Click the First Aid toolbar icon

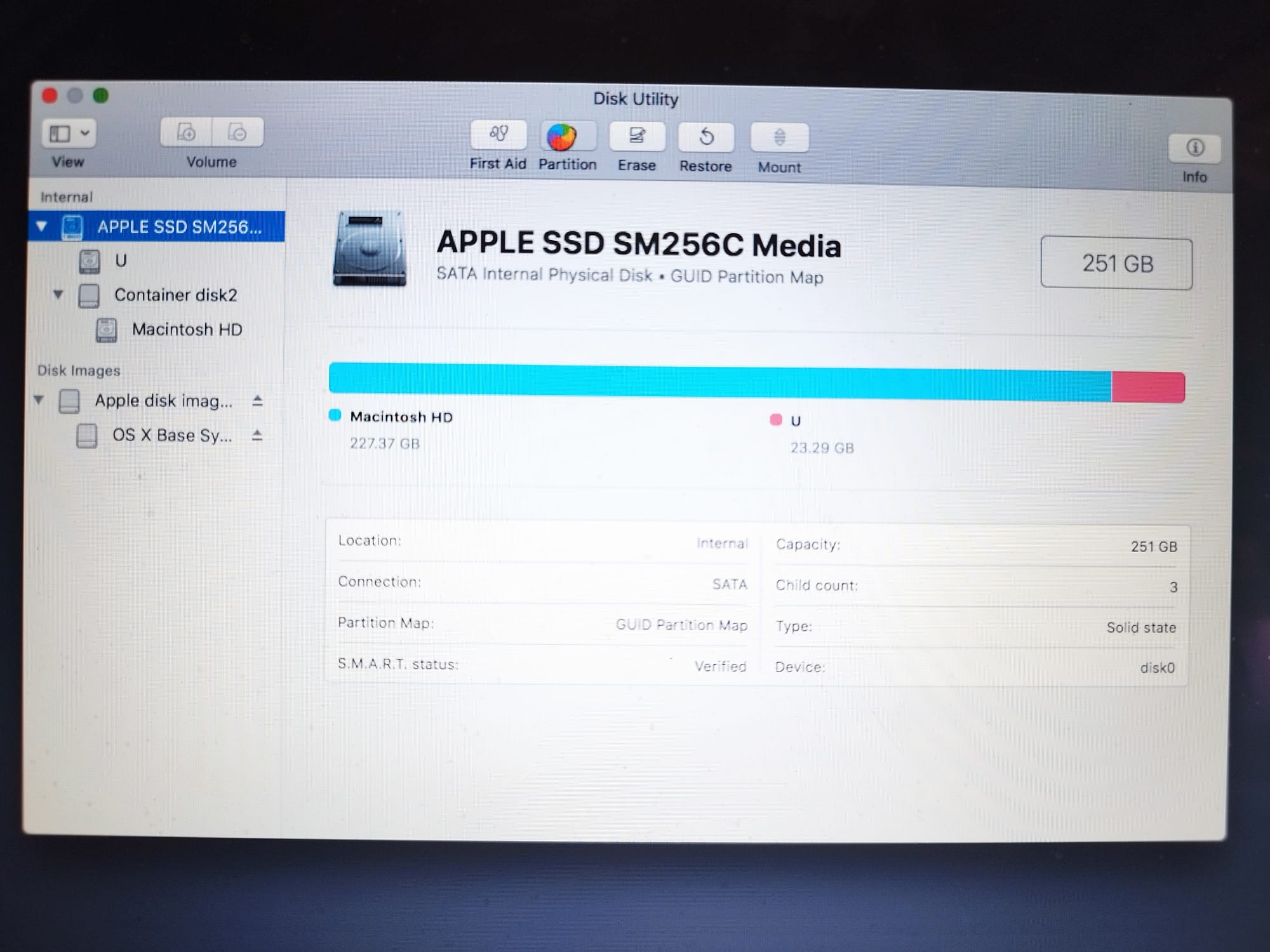[498, 135]
